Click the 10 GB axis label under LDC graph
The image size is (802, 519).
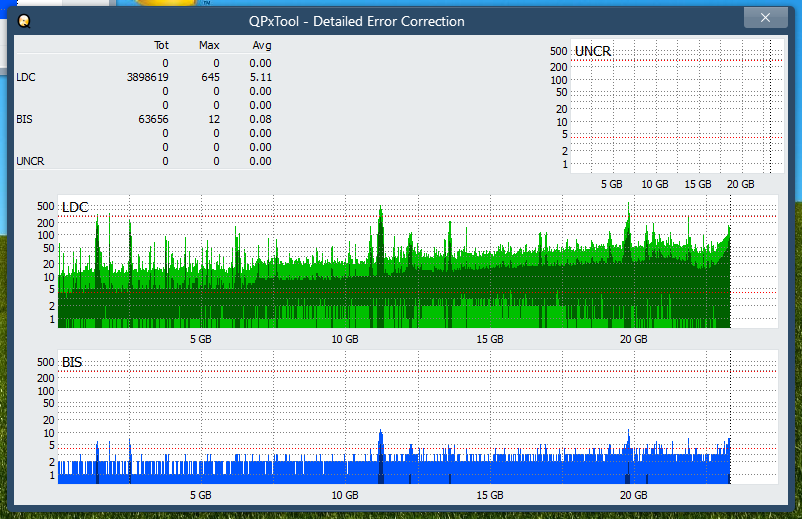(345, 339)
